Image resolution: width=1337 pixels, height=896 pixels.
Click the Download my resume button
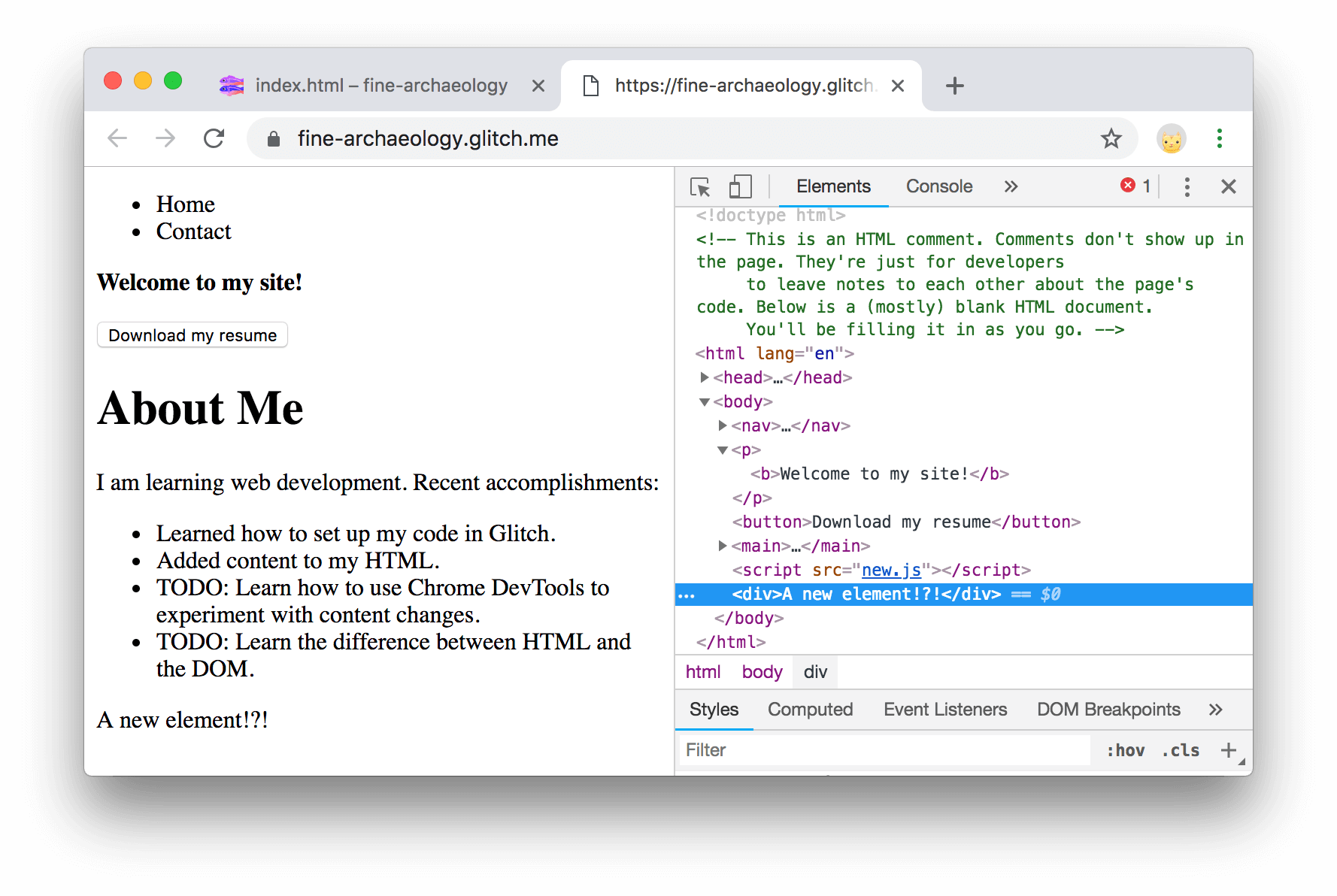(193, 335)
